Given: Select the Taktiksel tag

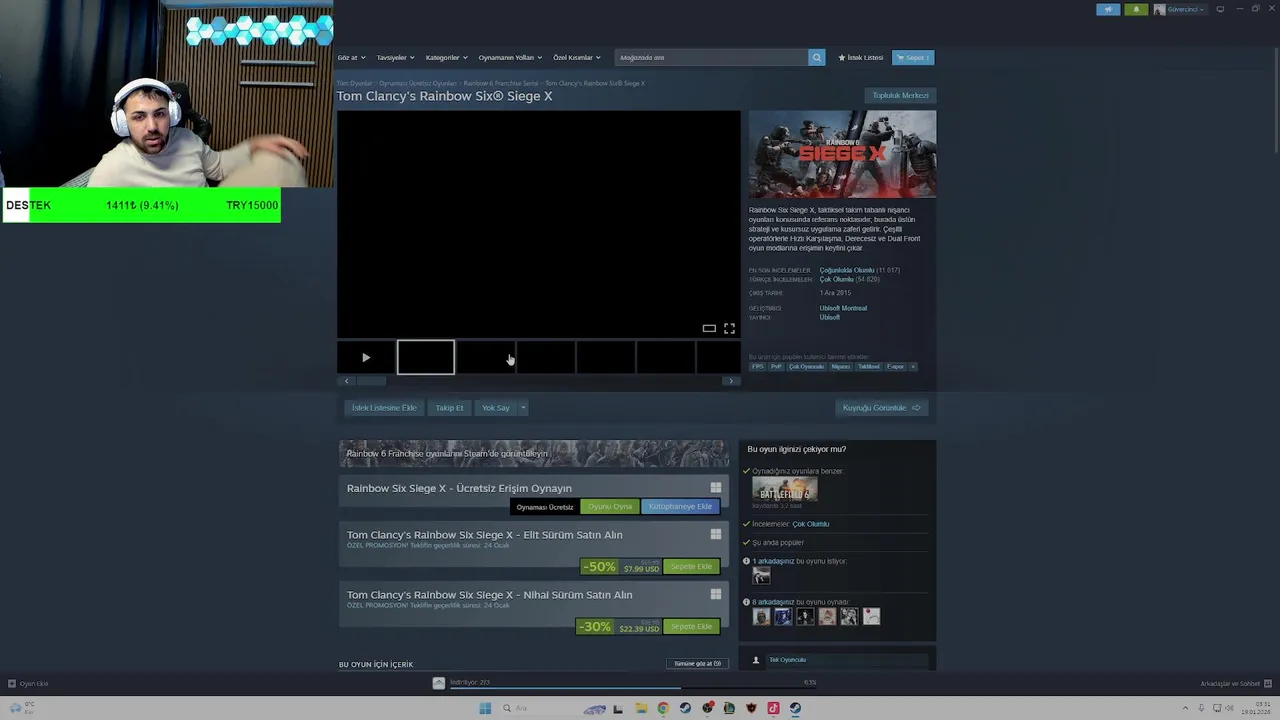Looking at the screenshot, I should [868, 366].
